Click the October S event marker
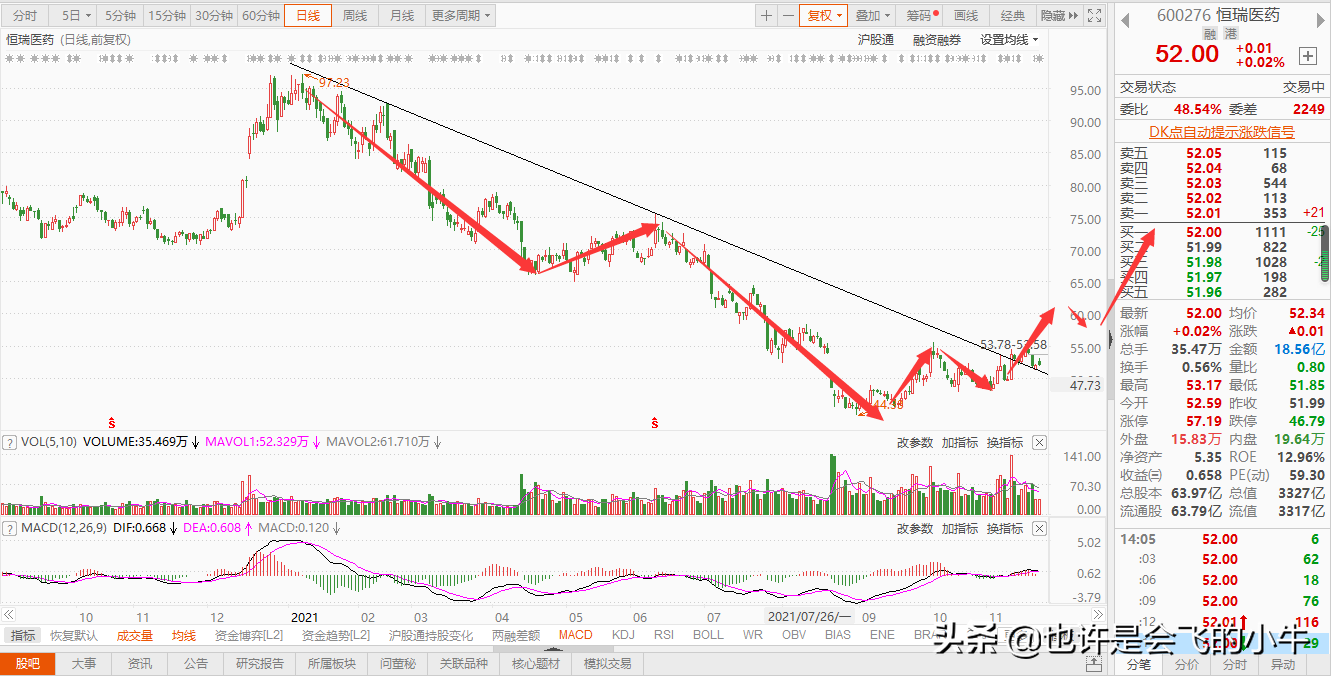The width and height of the screenshot is (1331, 676). point(112,423)
